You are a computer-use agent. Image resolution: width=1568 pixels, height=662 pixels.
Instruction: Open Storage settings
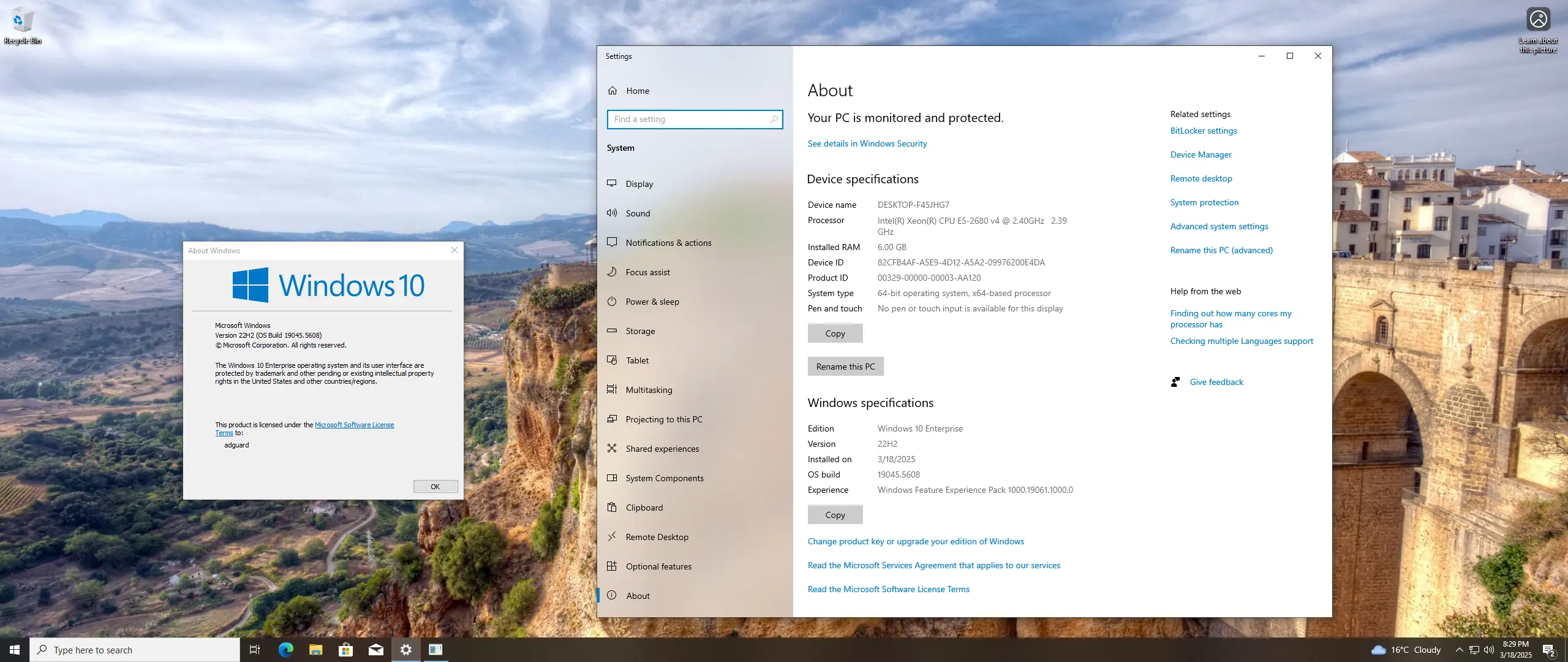(641, 330)
